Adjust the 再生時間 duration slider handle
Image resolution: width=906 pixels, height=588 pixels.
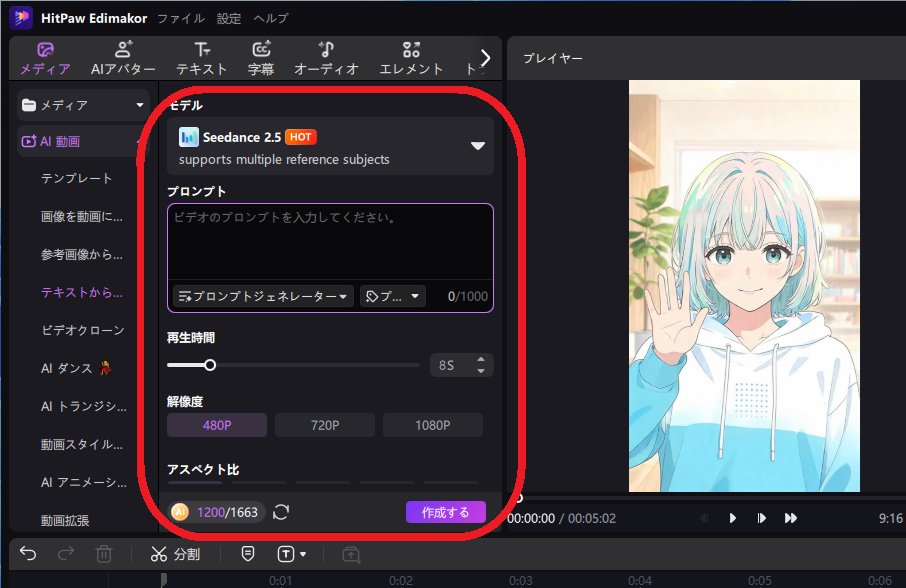click(210, 365)
